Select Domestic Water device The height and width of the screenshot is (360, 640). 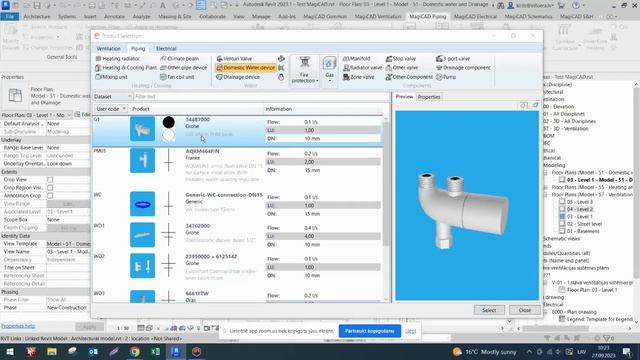coord(245,68)
